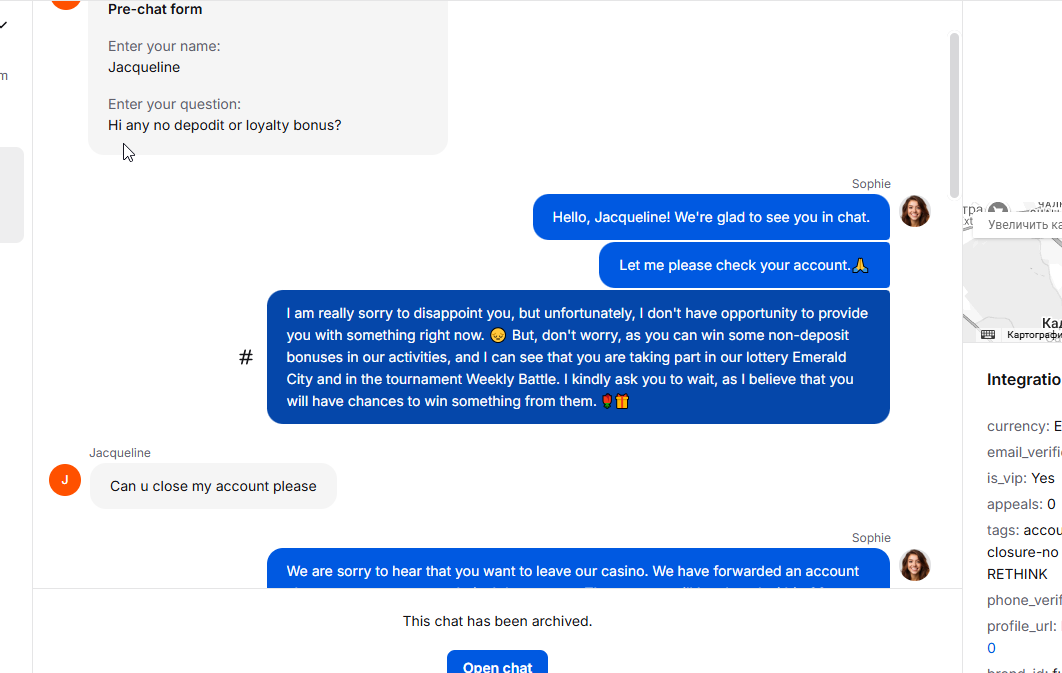This screenshot has height=673, width=1062.
Task: Click the "Hello, Jacqueline!" greeting bubble
Action: click(x=711, y=217)
